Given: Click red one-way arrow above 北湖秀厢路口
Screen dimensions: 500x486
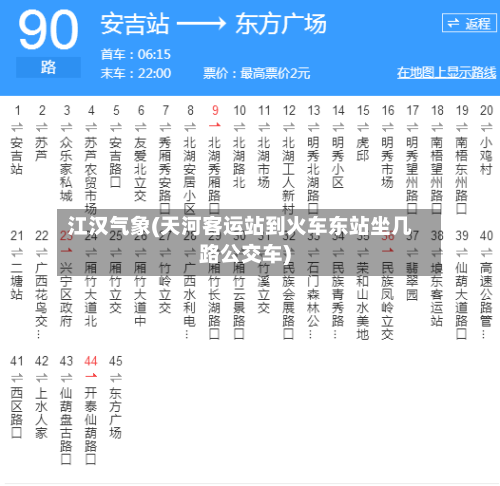Looking at the screenshot, I should (x=215, y=125).
